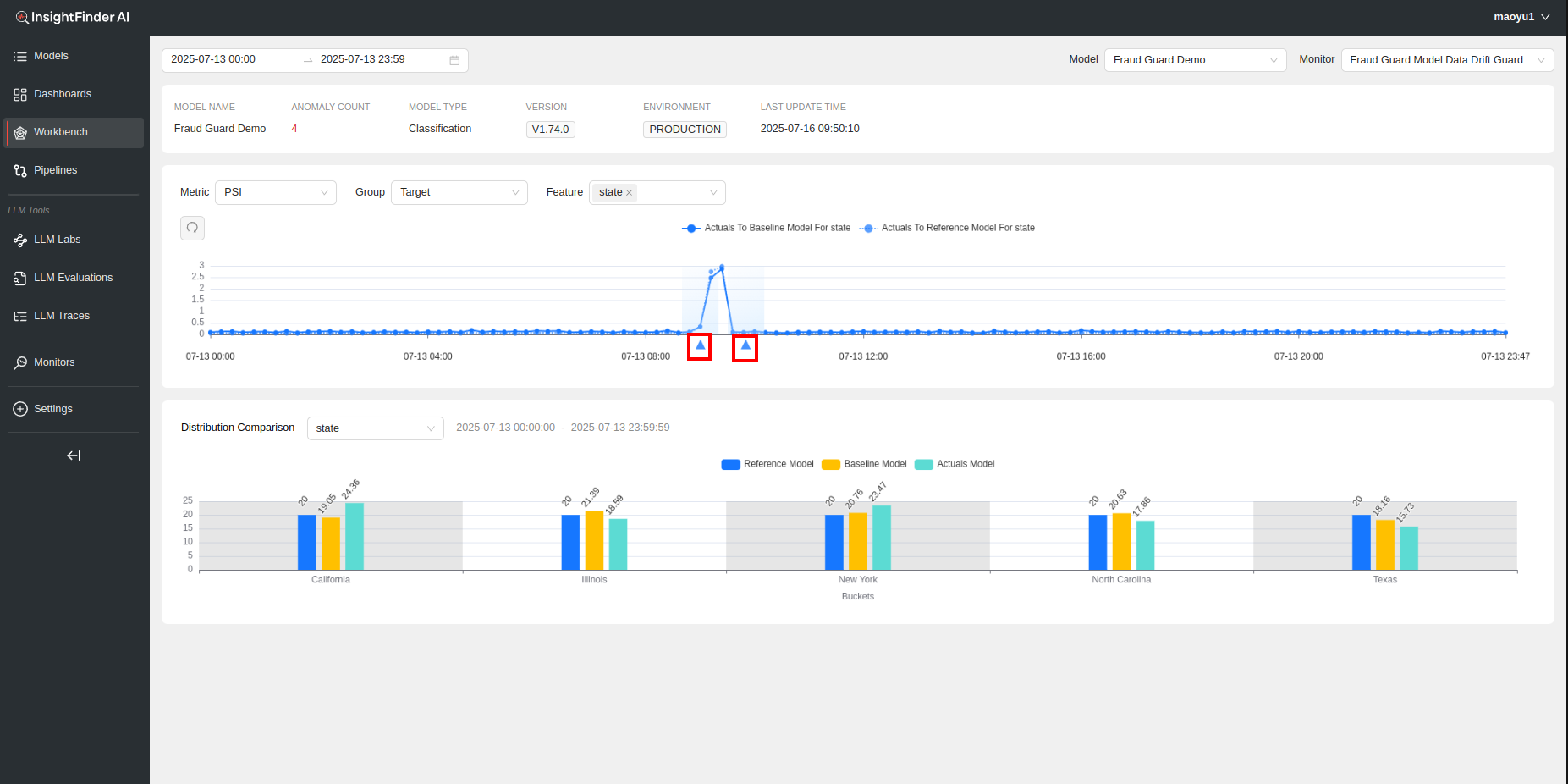Hide the Actuals Model bars via legend
This screenshot has height=784, width=1568.
coord(955,464)
